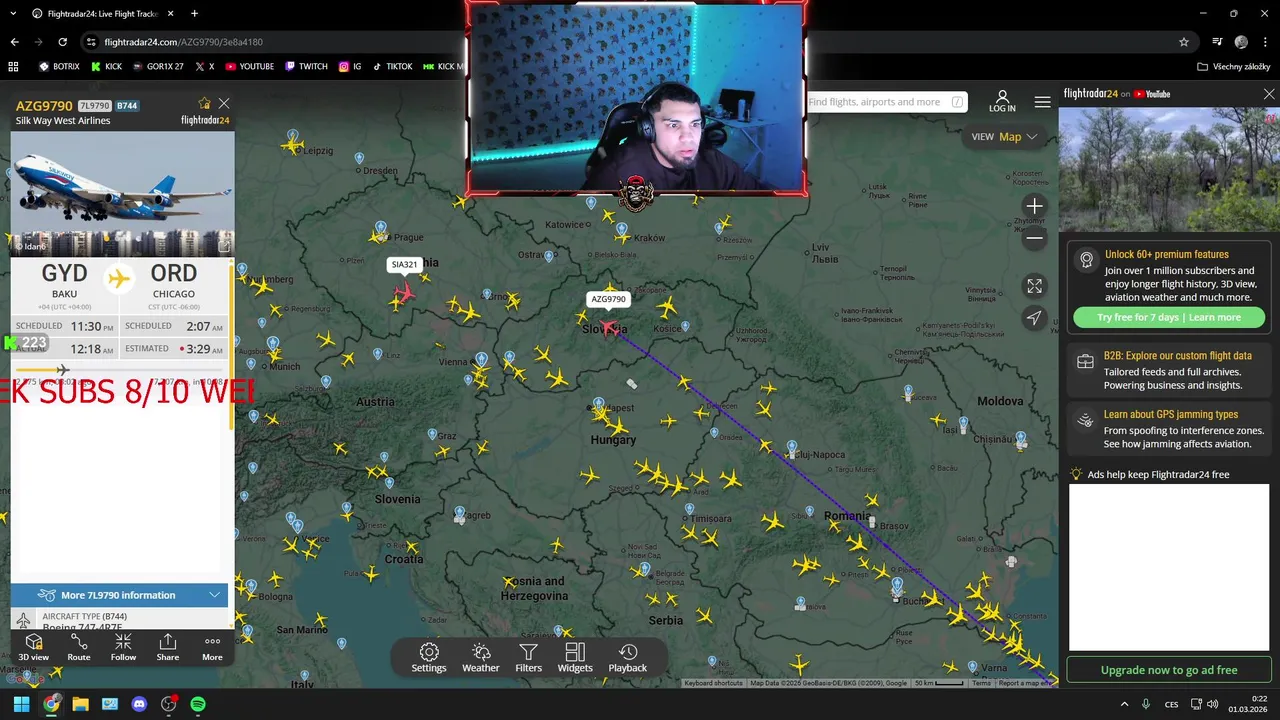Image resolution: width=1280 pixels, height=720 pixels.
Task: Open the TIKTOK bookmark
Action: 392,66
